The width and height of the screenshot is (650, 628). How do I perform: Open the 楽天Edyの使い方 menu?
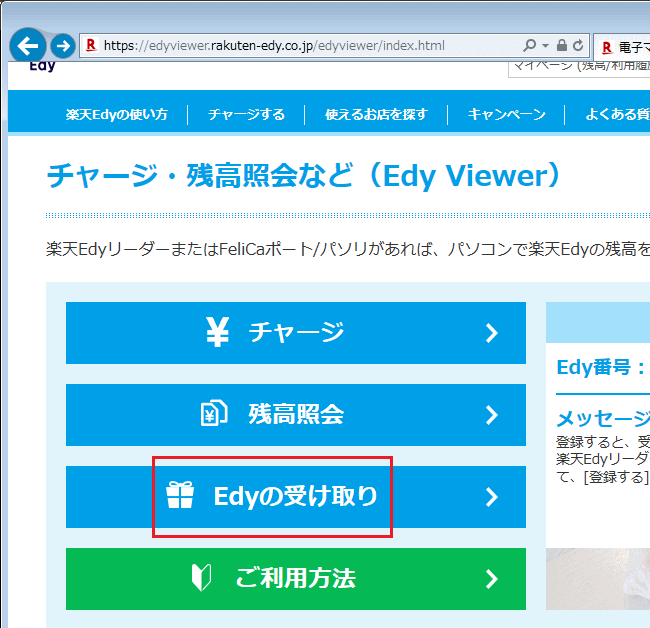tap(116, 114)
